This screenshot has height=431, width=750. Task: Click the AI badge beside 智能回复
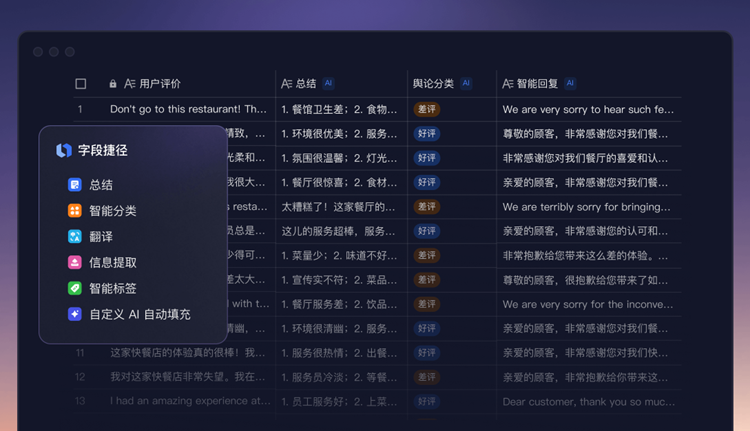click(570, 83)
